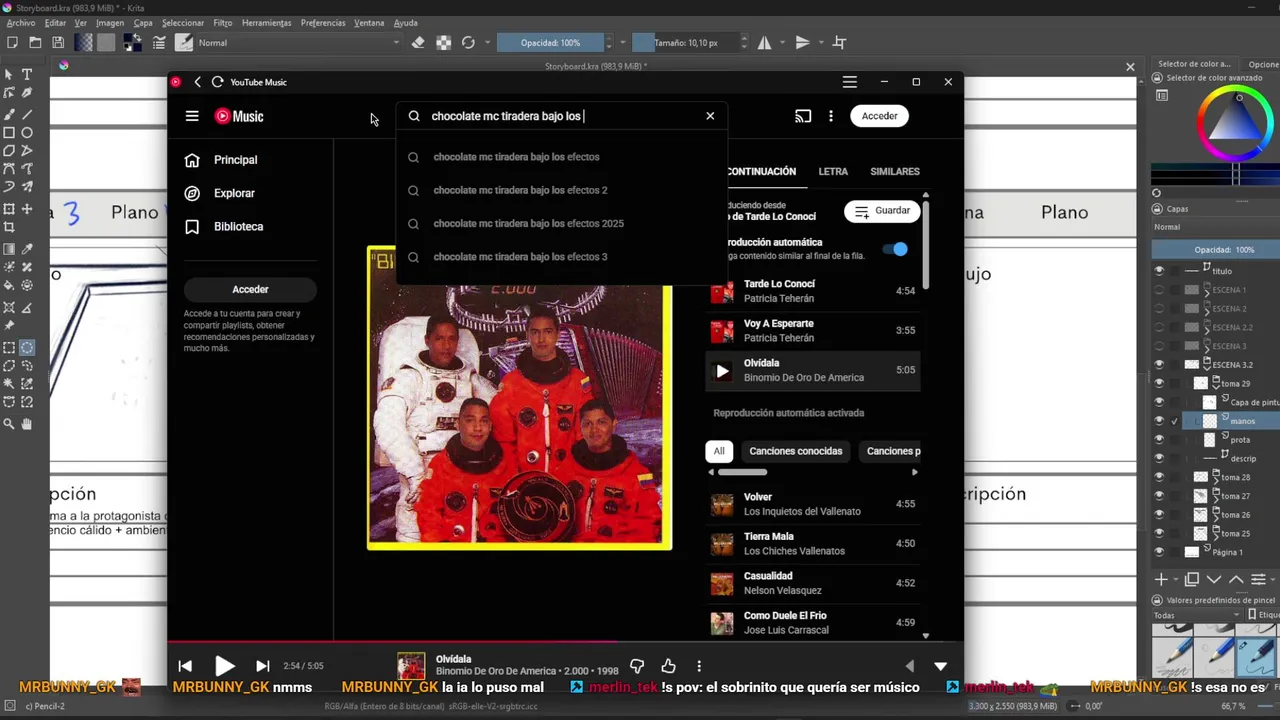Click the Cast icon in YouTube Music
The height and width of the screenshot is (720, 1280).
pyautogui.click(x=803, y=116)
